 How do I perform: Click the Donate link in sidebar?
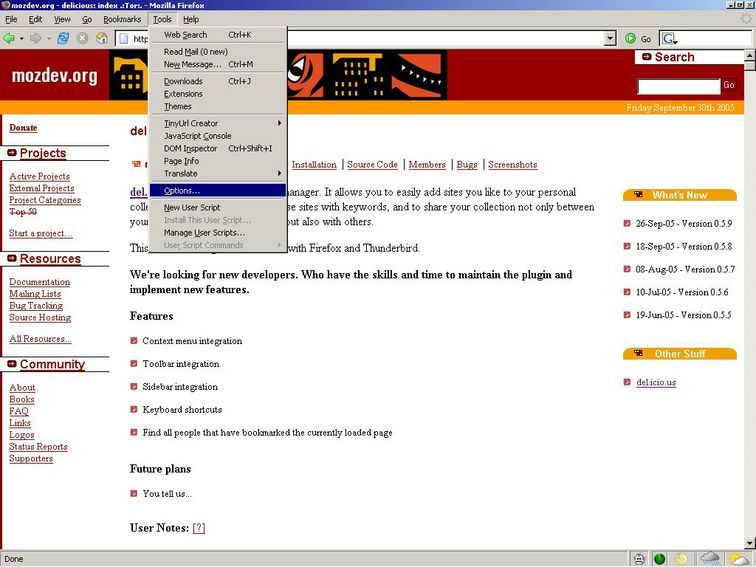(x=23, y=128)
